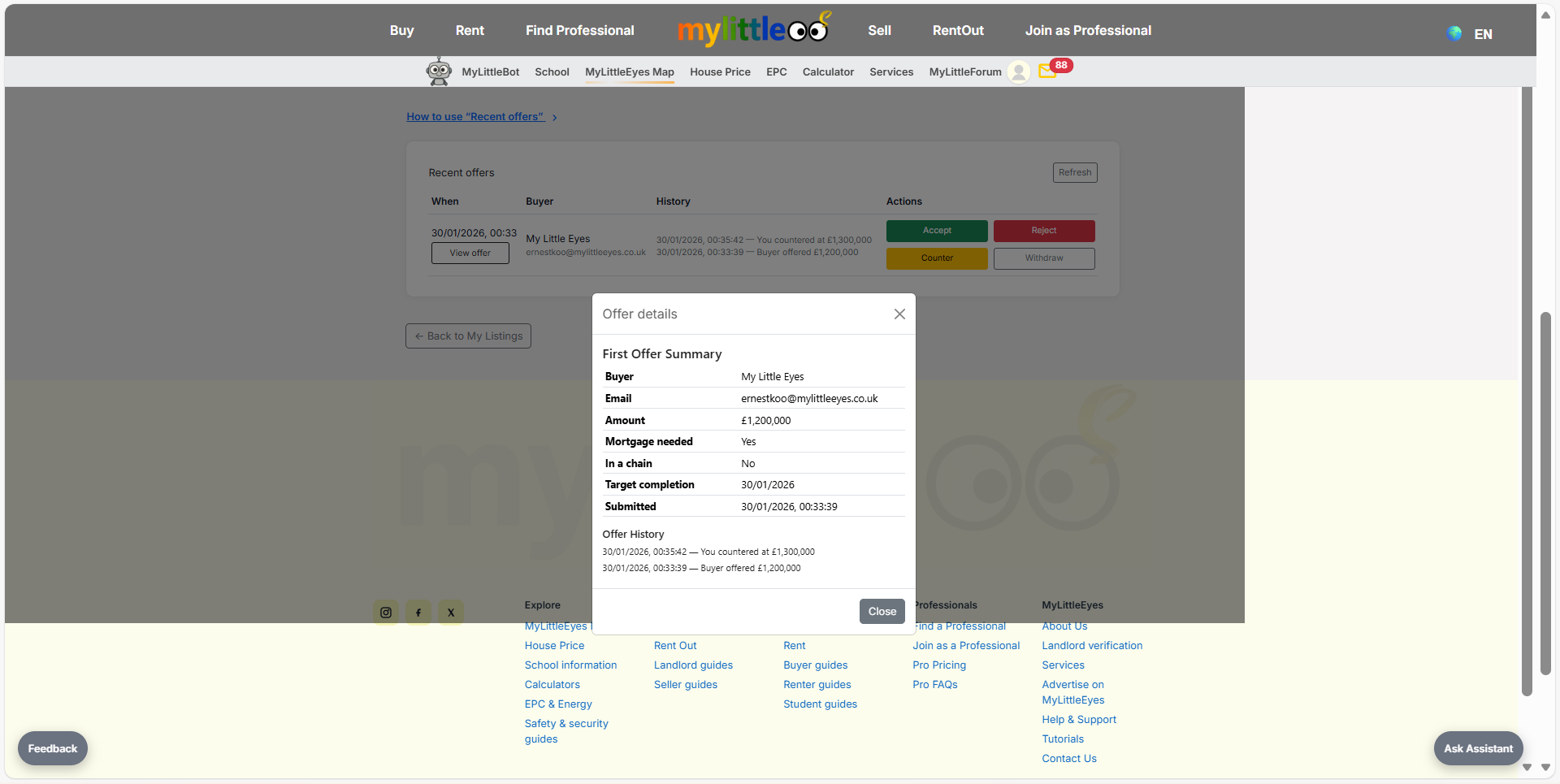Switch language via EN selector
Screen dimensions: 1560x784
point(1483,34)
